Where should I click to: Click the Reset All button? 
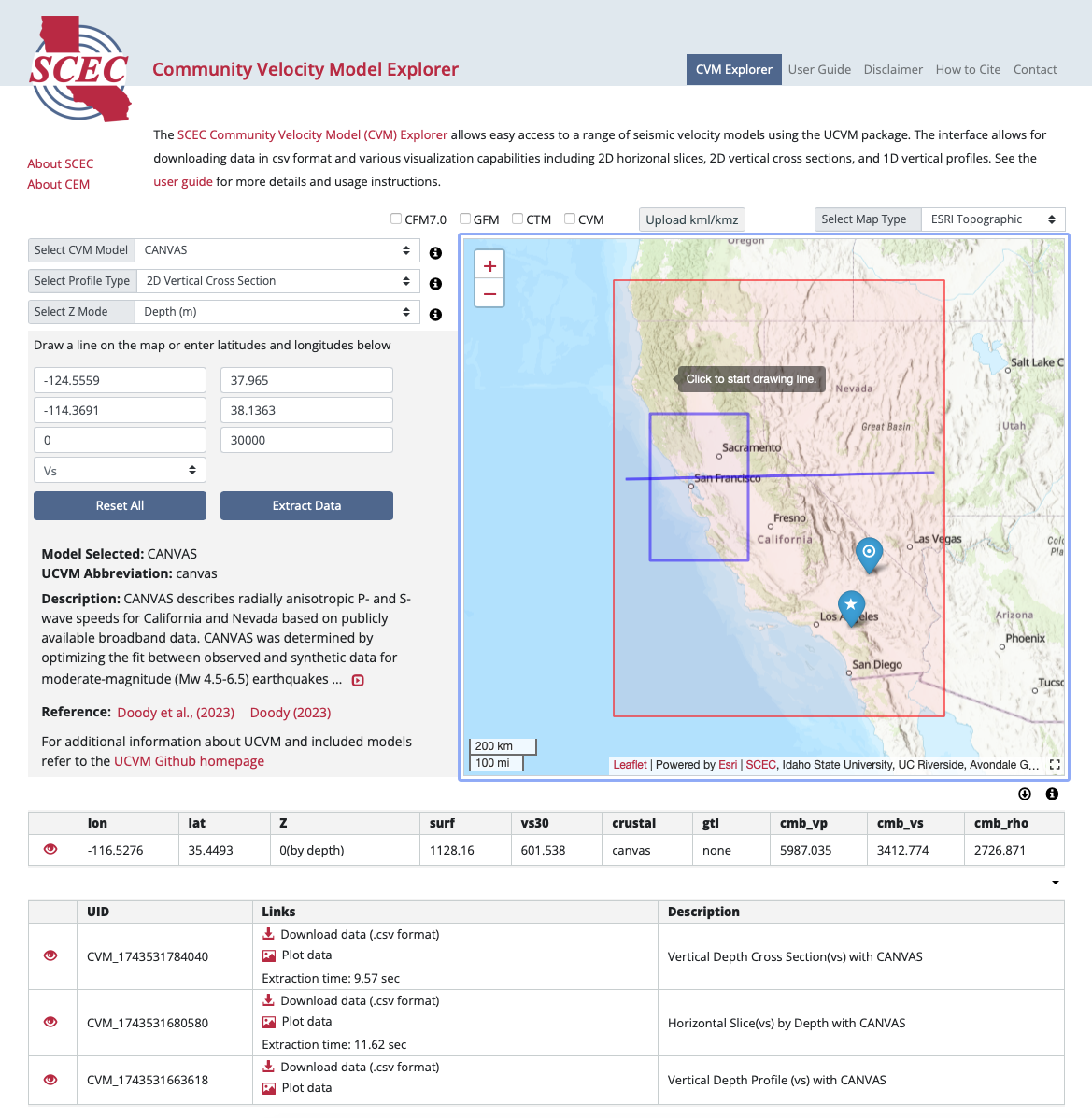click(x=120, y=505)
